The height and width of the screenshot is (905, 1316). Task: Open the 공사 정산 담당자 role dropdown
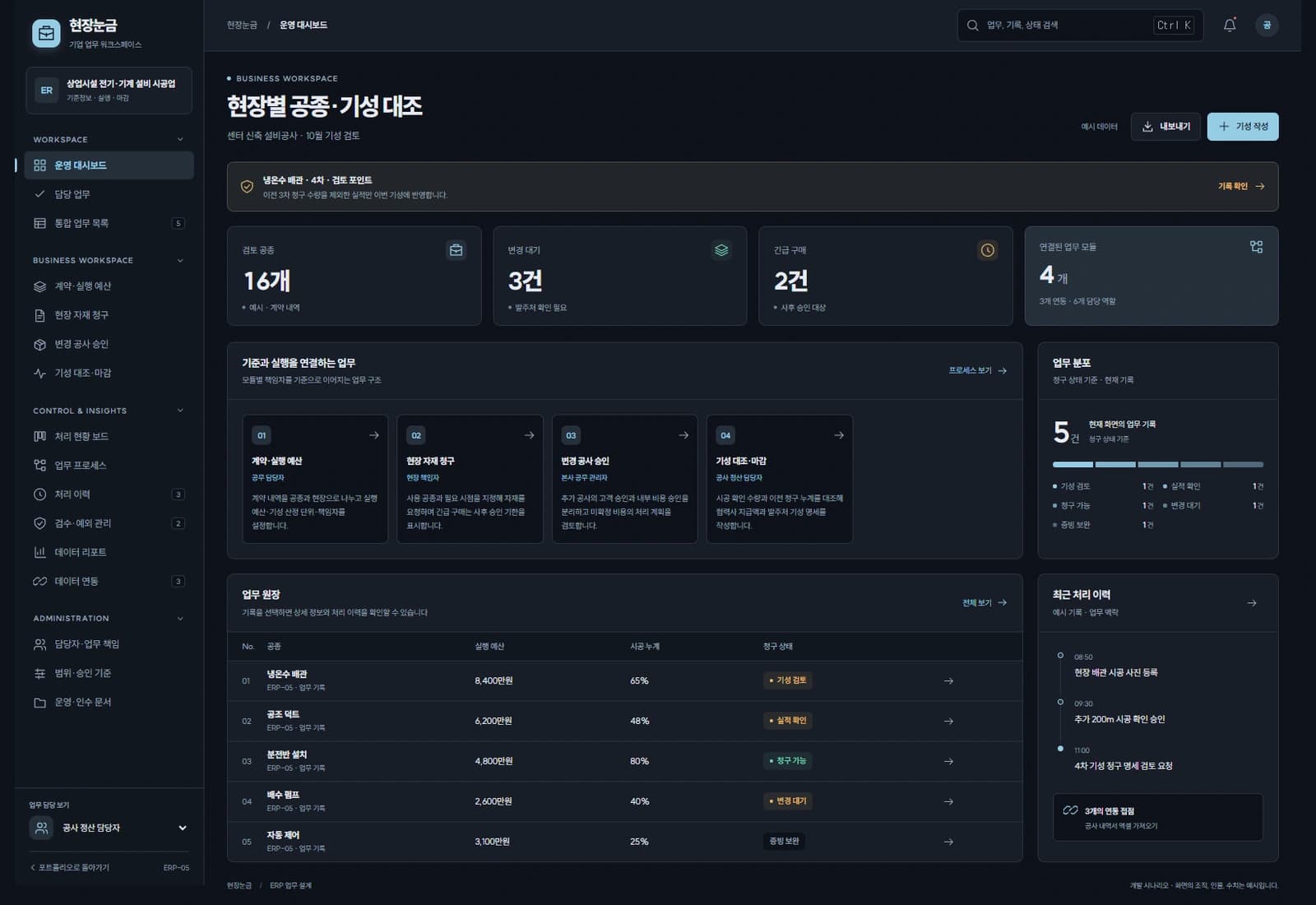pos(109,828)
